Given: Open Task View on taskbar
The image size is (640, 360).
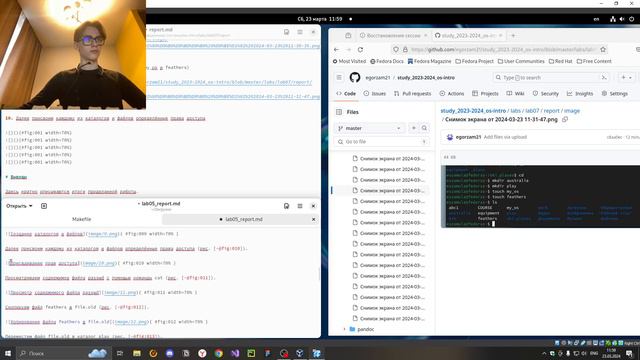Looking at the screenshot, I should 120,353.
